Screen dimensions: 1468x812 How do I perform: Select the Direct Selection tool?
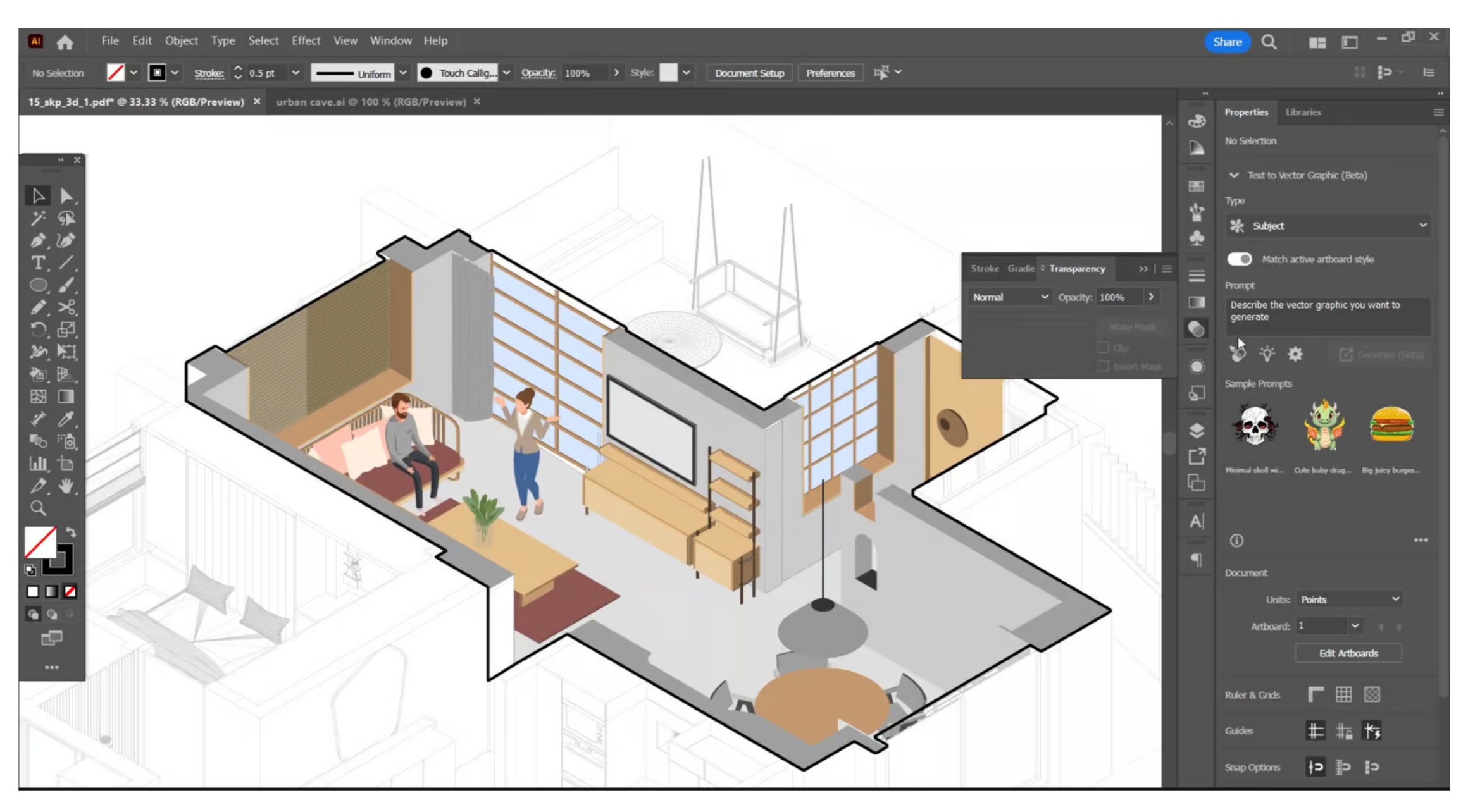click(66, 195)
